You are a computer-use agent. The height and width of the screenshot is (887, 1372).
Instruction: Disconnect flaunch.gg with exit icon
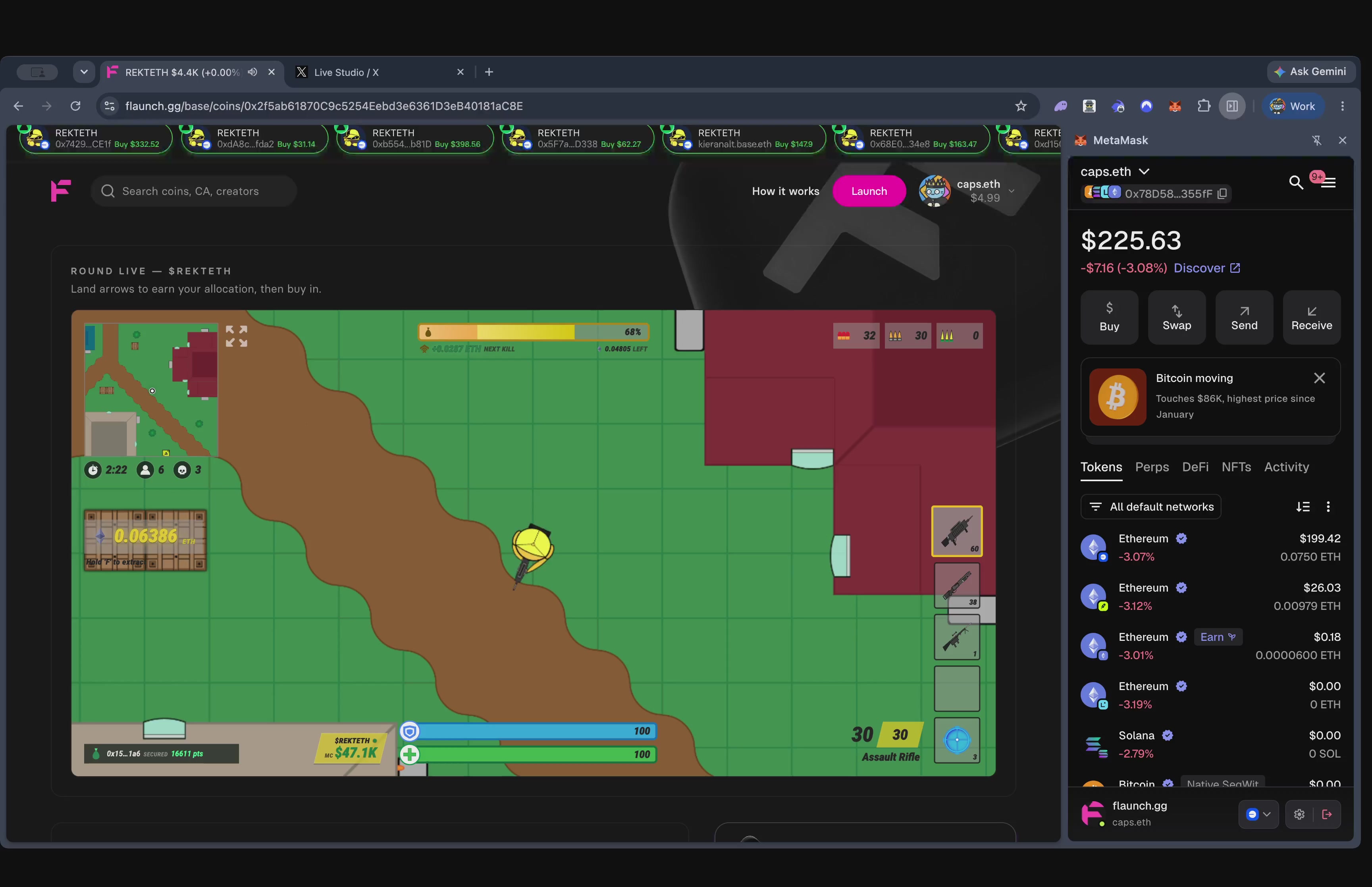tap(1327, 814)
